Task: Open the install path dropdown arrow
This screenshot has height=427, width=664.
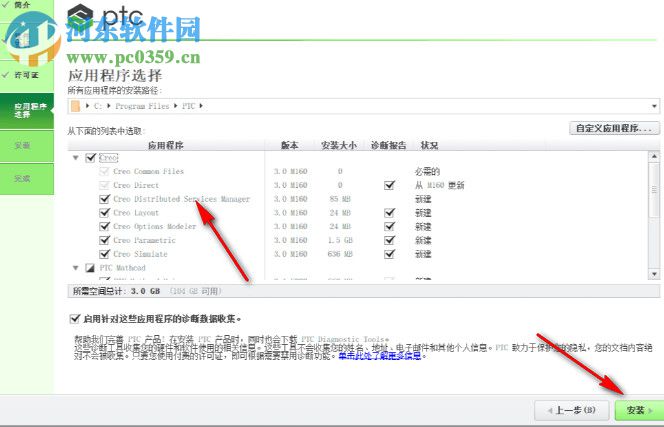Action: pyautogui.click(x=654, y=106)
